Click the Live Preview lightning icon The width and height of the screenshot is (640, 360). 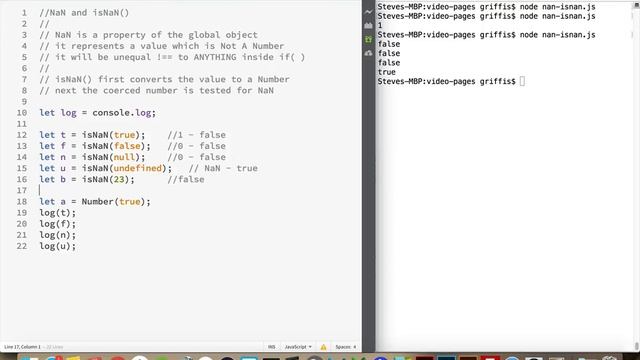(x=368, y=12)
